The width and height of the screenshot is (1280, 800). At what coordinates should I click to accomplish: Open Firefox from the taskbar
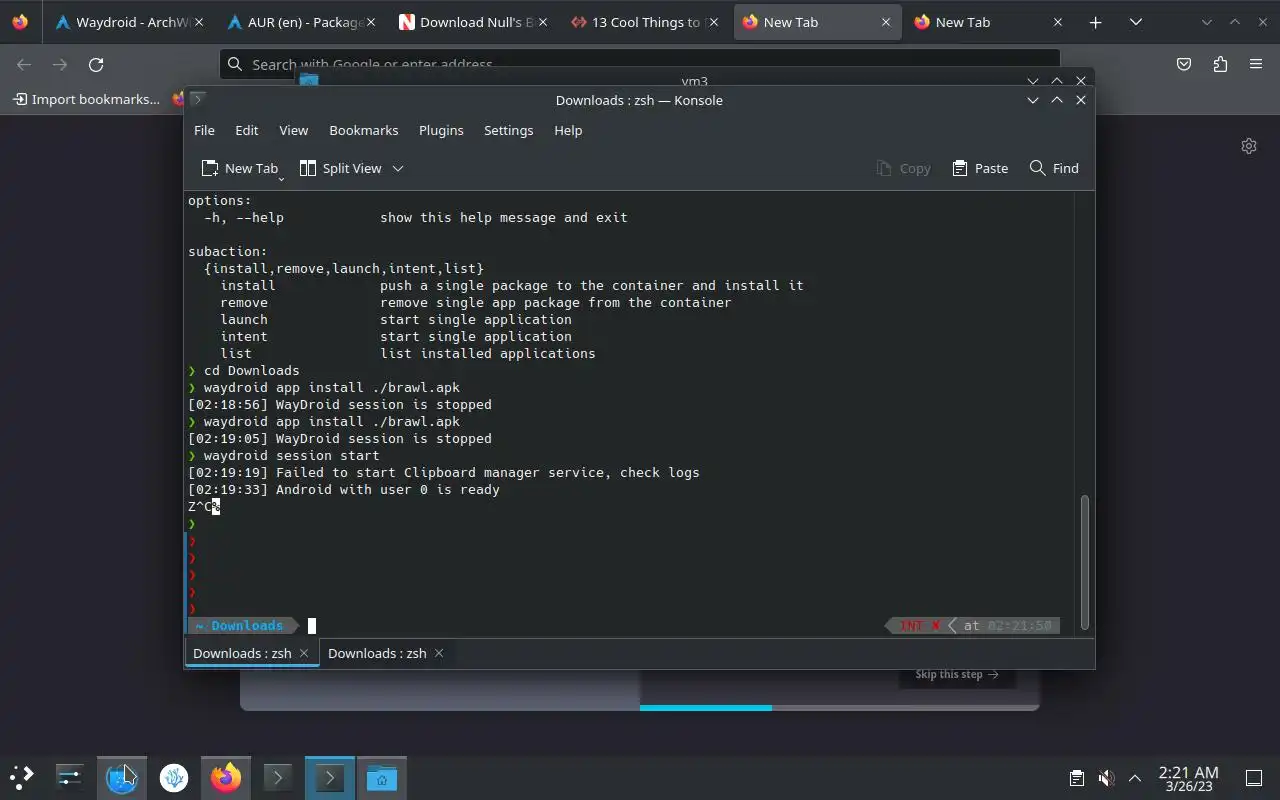coord(226,777)
